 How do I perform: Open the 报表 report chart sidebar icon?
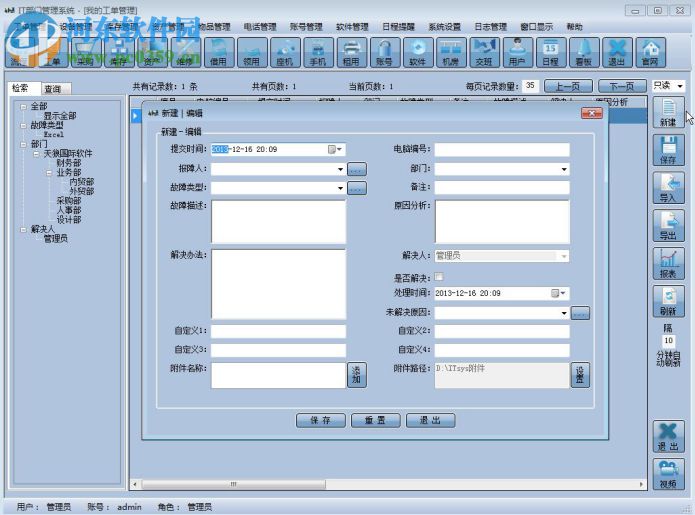coord(668,264)
